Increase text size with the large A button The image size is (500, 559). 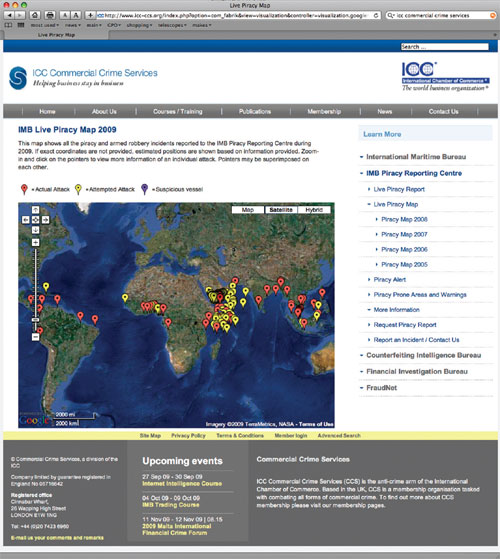pyautogui.click(x=76, y=15)
